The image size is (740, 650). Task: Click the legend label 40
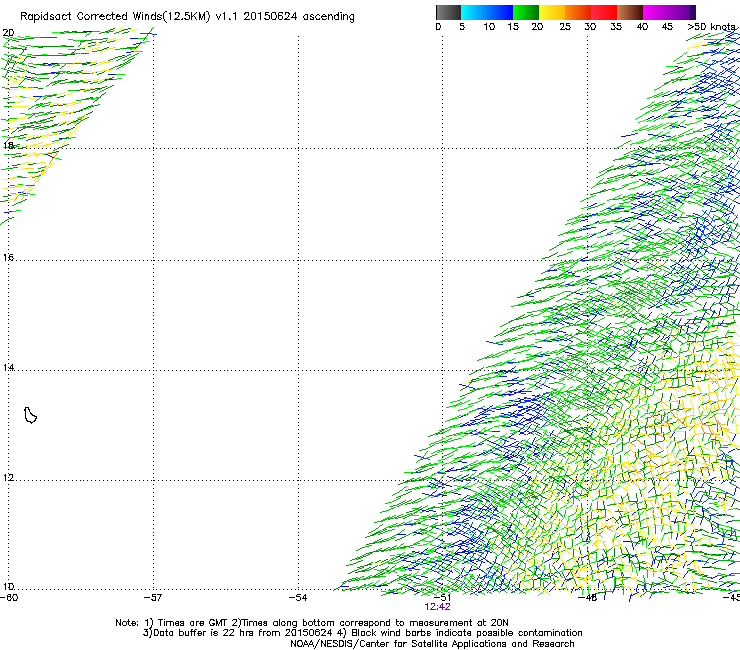tap(642, 27)
